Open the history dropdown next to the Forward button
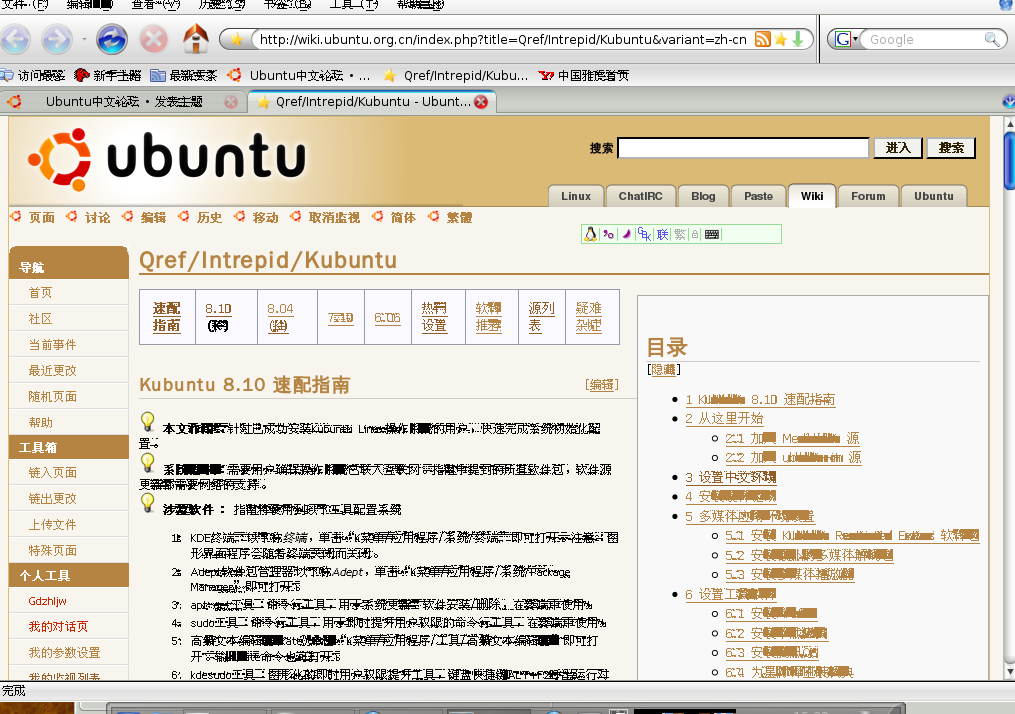This screenshot has width=1015, height=714. coord(84,39)
